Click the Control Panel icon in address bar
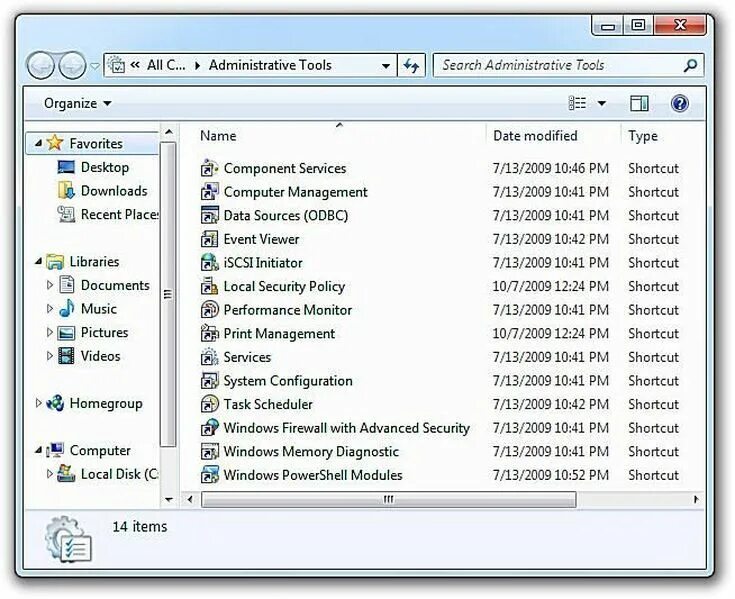The height and width of the screenshot is (599, 735). [116, 65]
